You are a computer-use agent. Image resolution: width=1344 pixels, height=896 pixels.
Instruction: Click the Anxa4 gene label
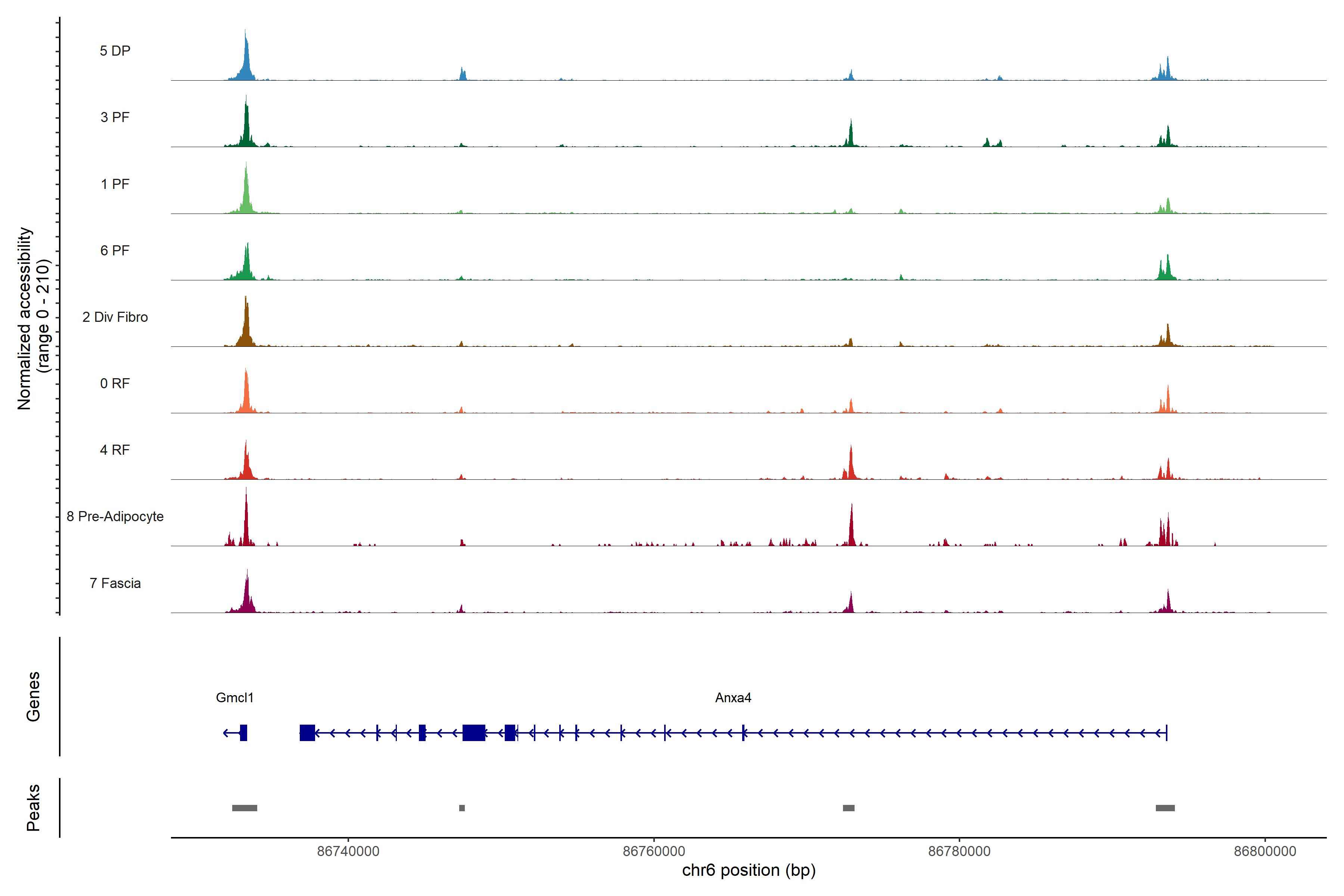point(733,698)
